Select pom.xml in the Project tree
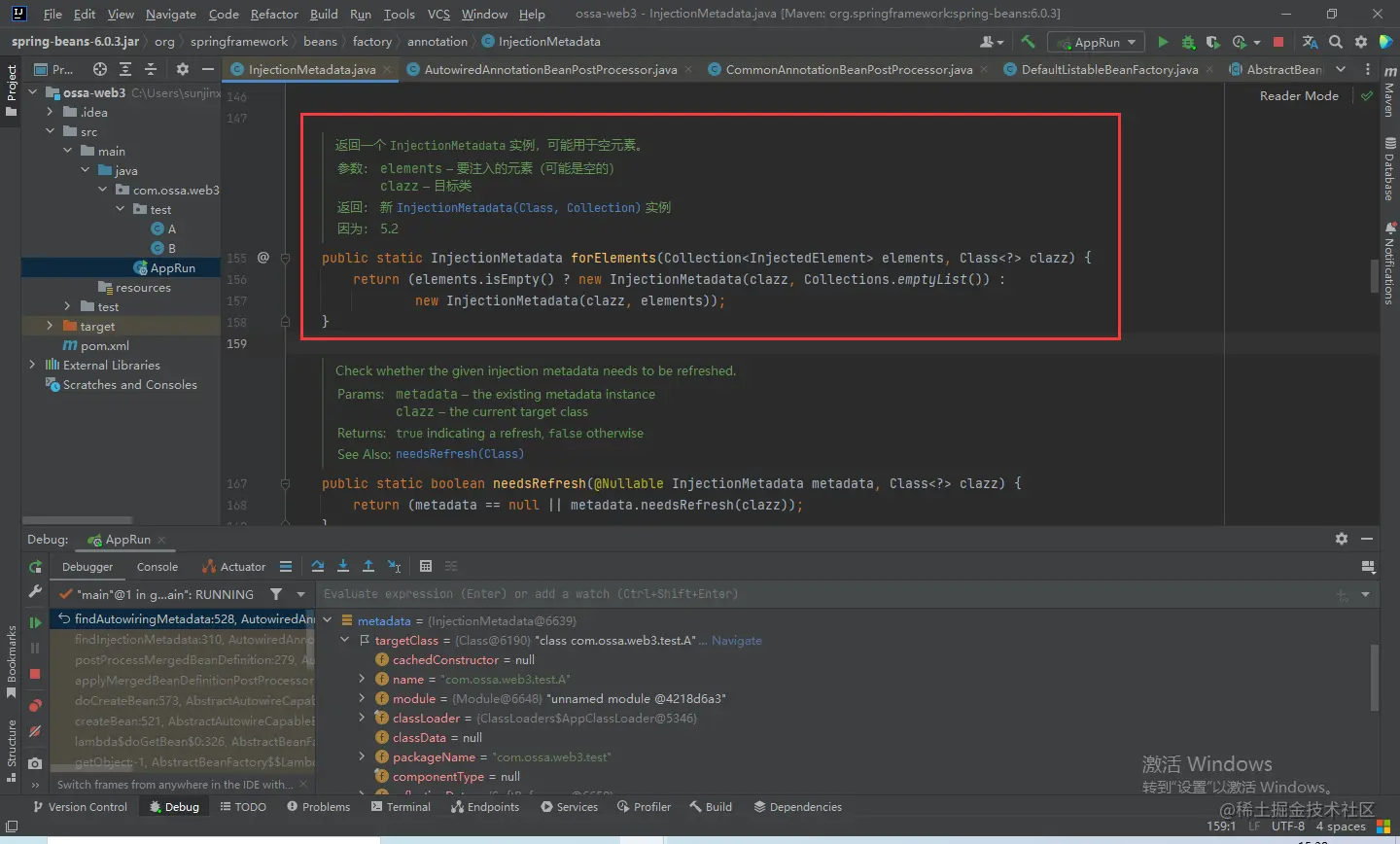This screenshot has width=1400, height=844. (96, 345)
